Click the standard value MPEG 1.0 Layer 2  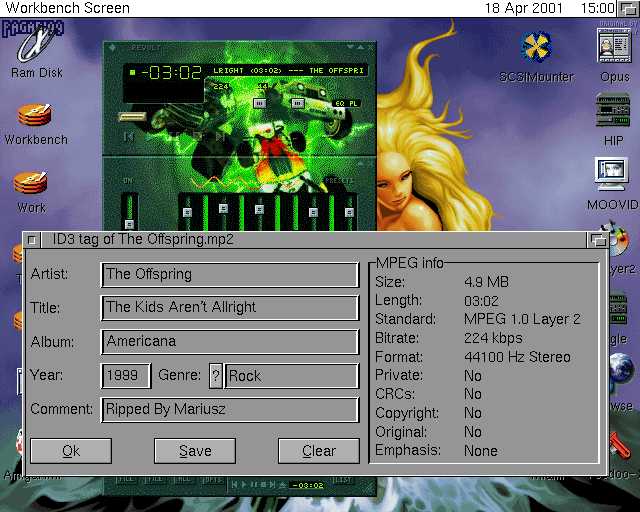click(522, 319)
